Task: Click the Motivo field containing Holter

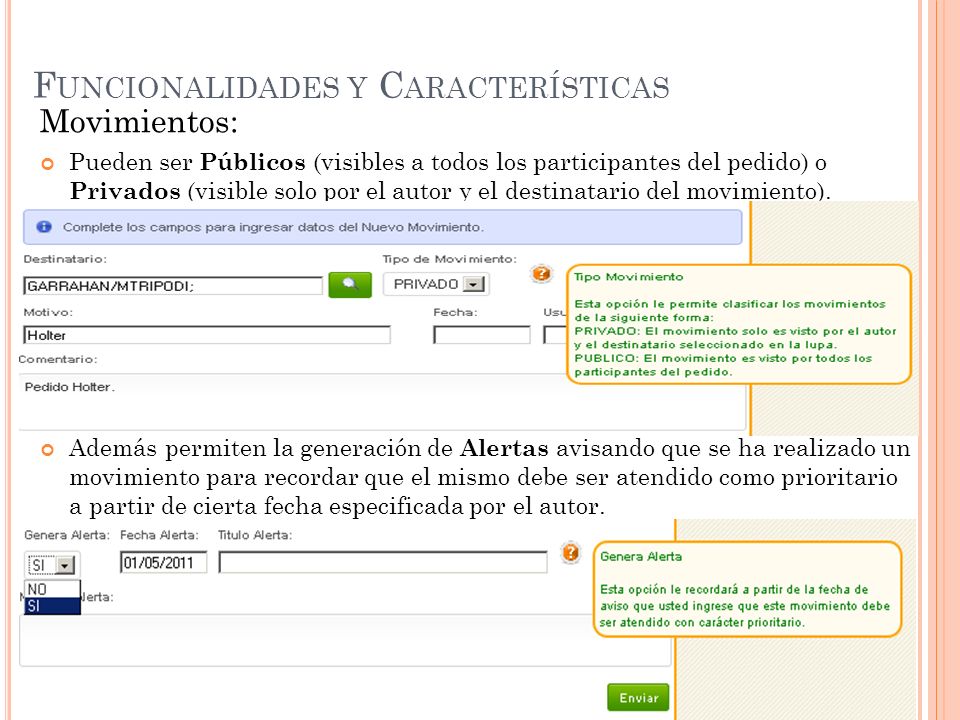Action: click(x=207, y=335)
